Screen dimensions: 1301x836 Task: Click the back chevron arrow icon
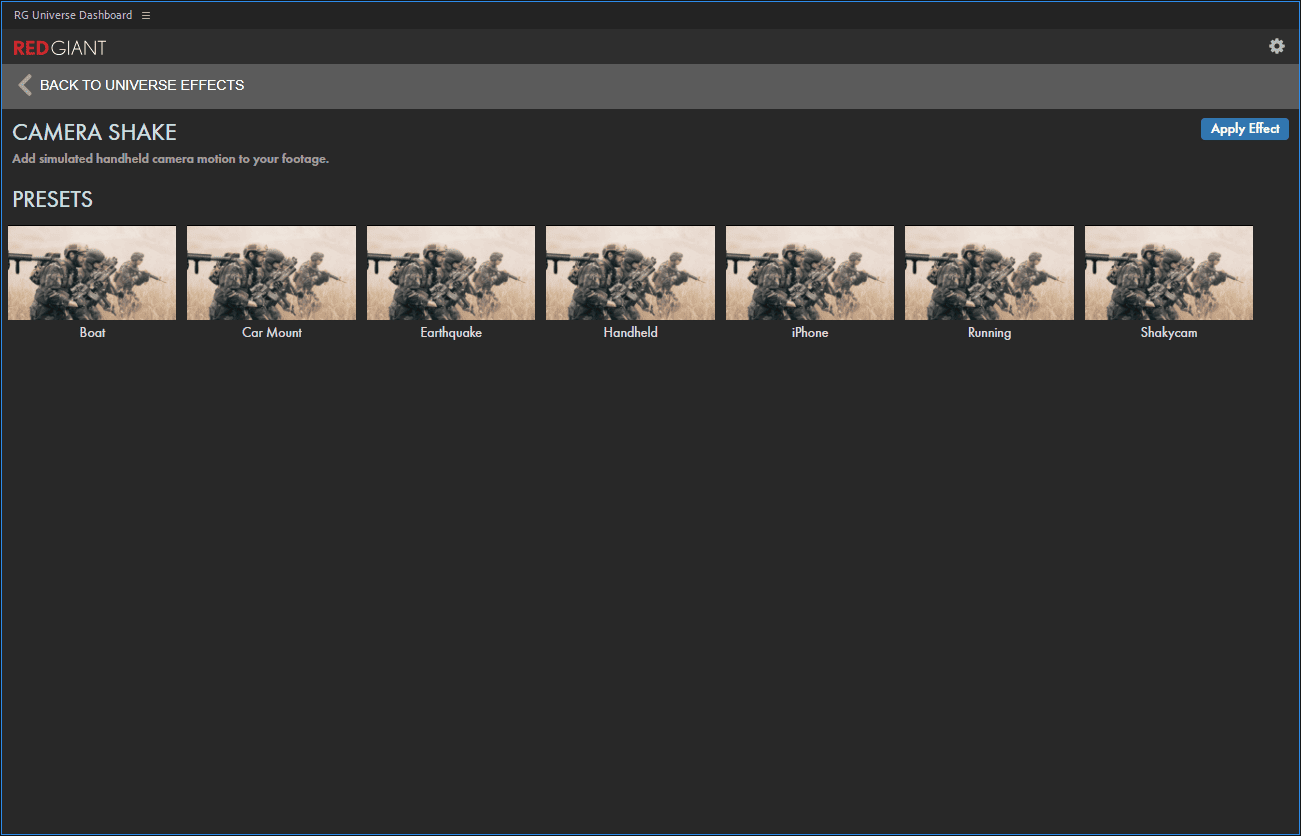pos(25,85)
